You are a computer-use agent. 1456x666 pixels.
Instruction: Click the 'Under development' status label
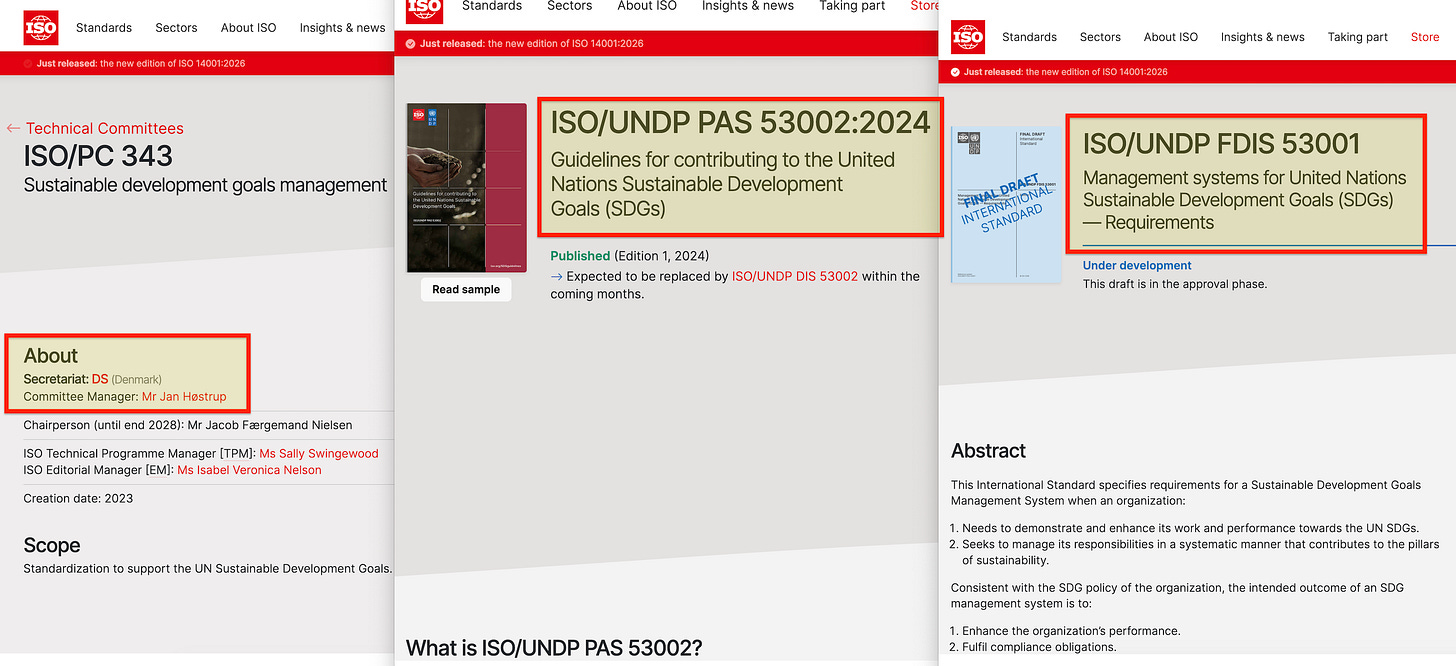pyautogui.click(x=1137, y=265)
